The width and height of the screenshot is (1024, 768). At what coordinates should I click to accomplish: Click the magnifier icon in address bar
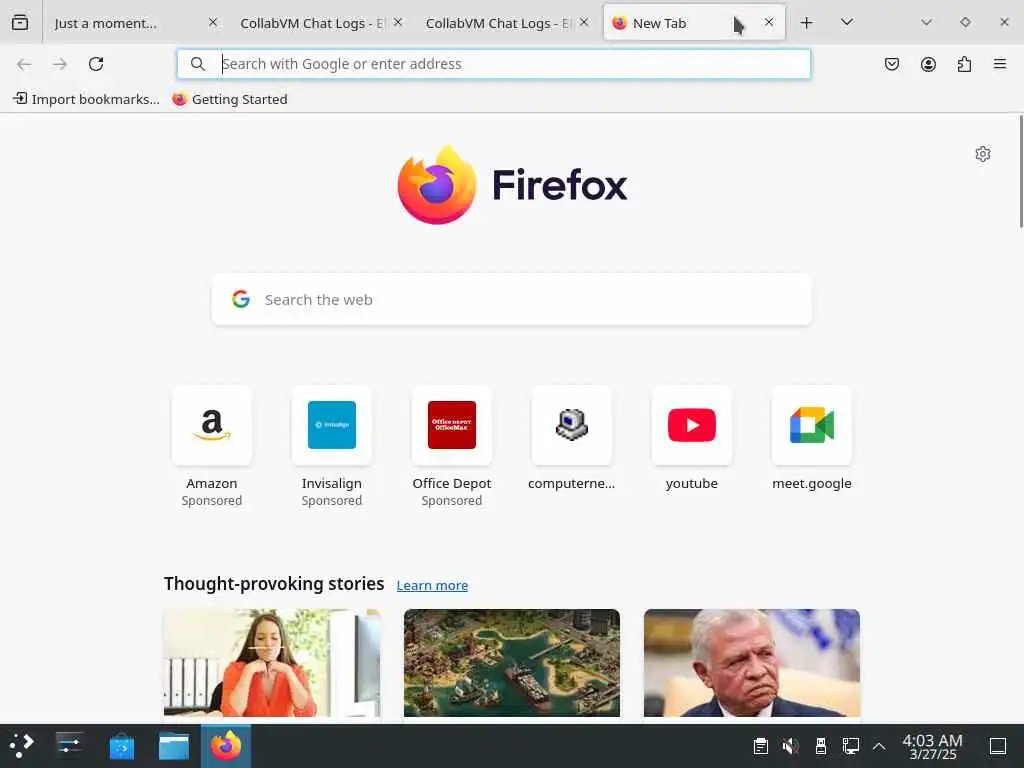[x=197, y=64]
